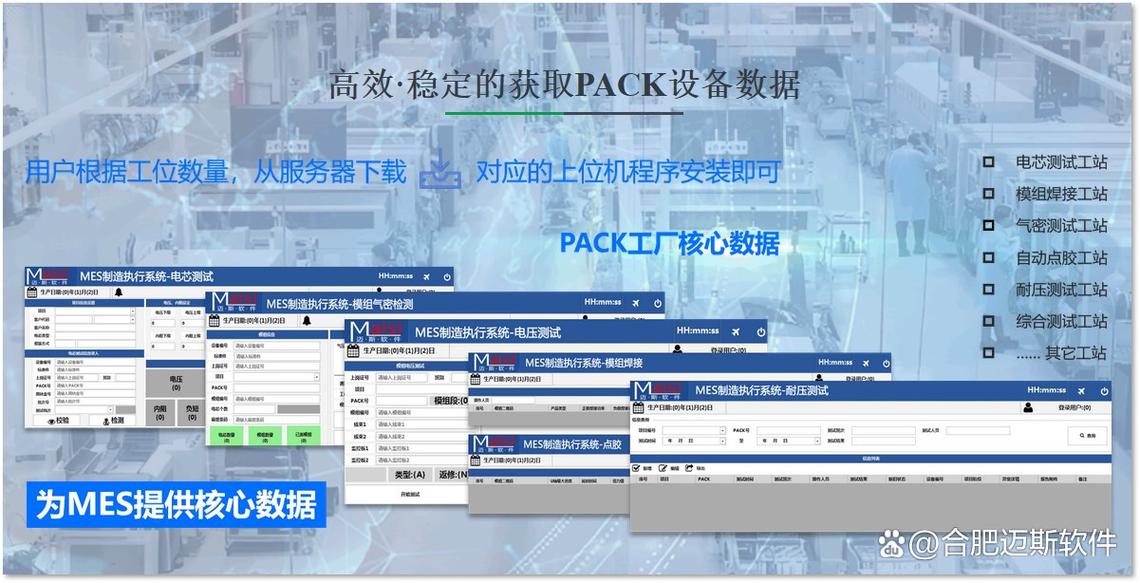Click the 模组编号 input in 模组气密检测 window
The image size is (1140, 583).
tap(276, 398)
